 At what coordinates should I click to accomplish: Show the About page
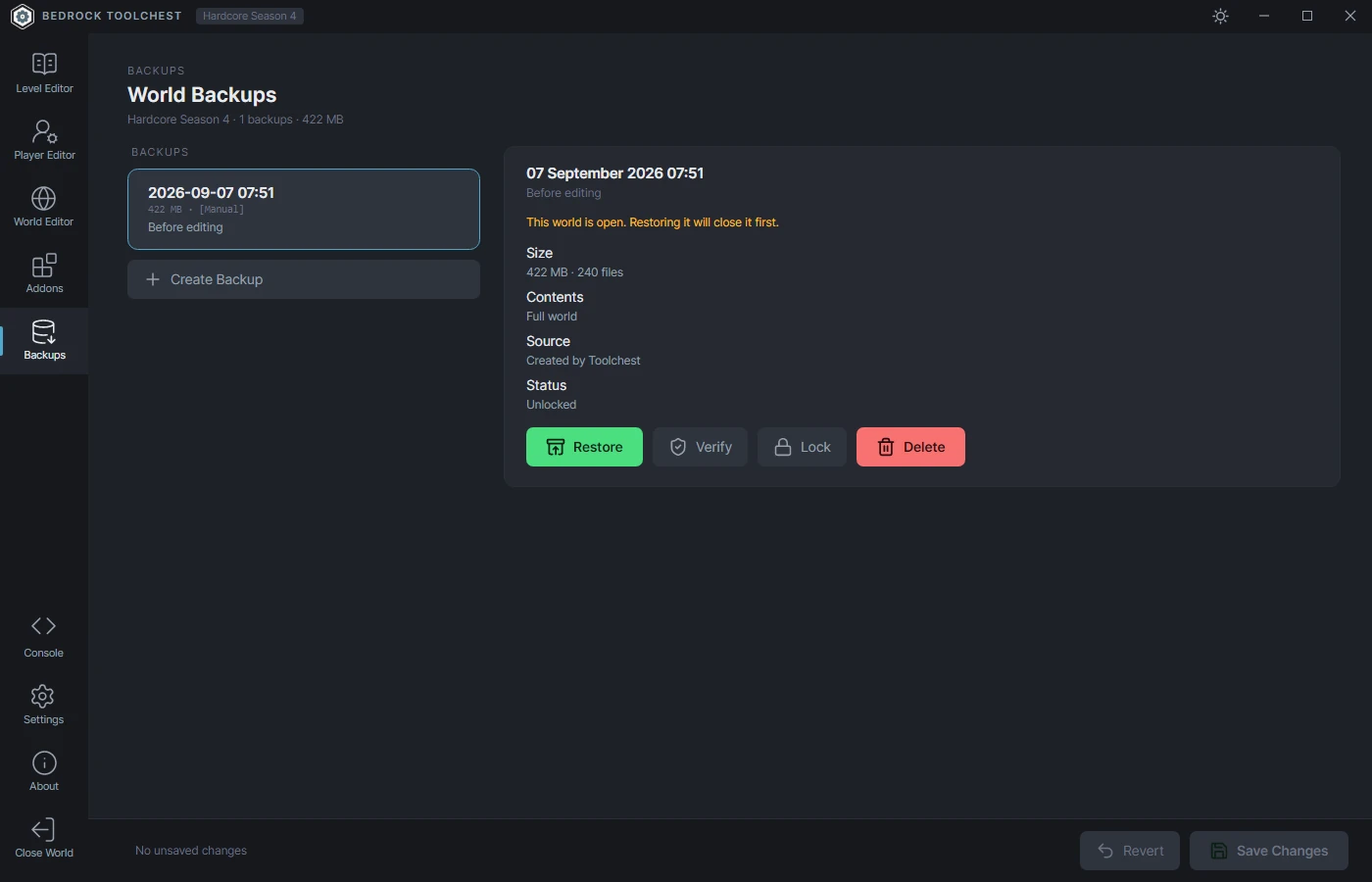pos(44,772)
